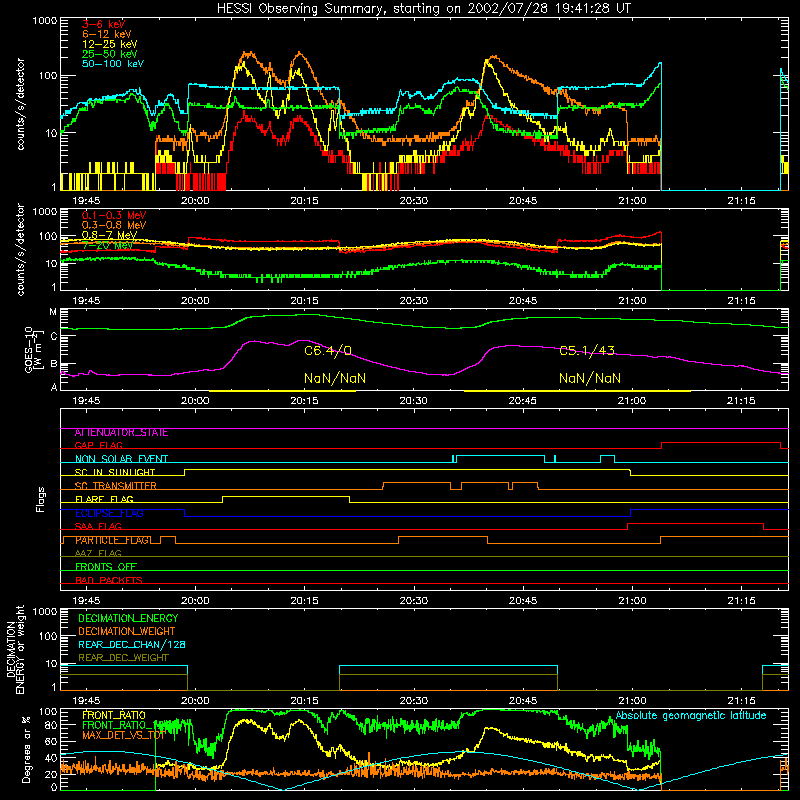Select the AAZ_FLAG label
Viewport: 800px width, 800px height.
[x=98, y=554]
